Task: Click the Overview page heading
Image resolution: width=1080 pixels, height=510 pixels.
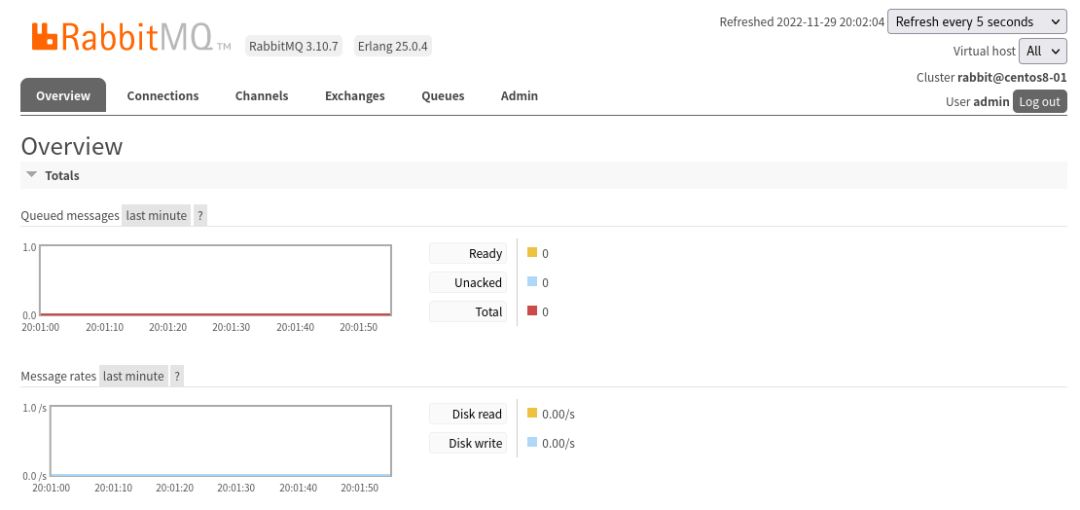Action: click(72, 146)
